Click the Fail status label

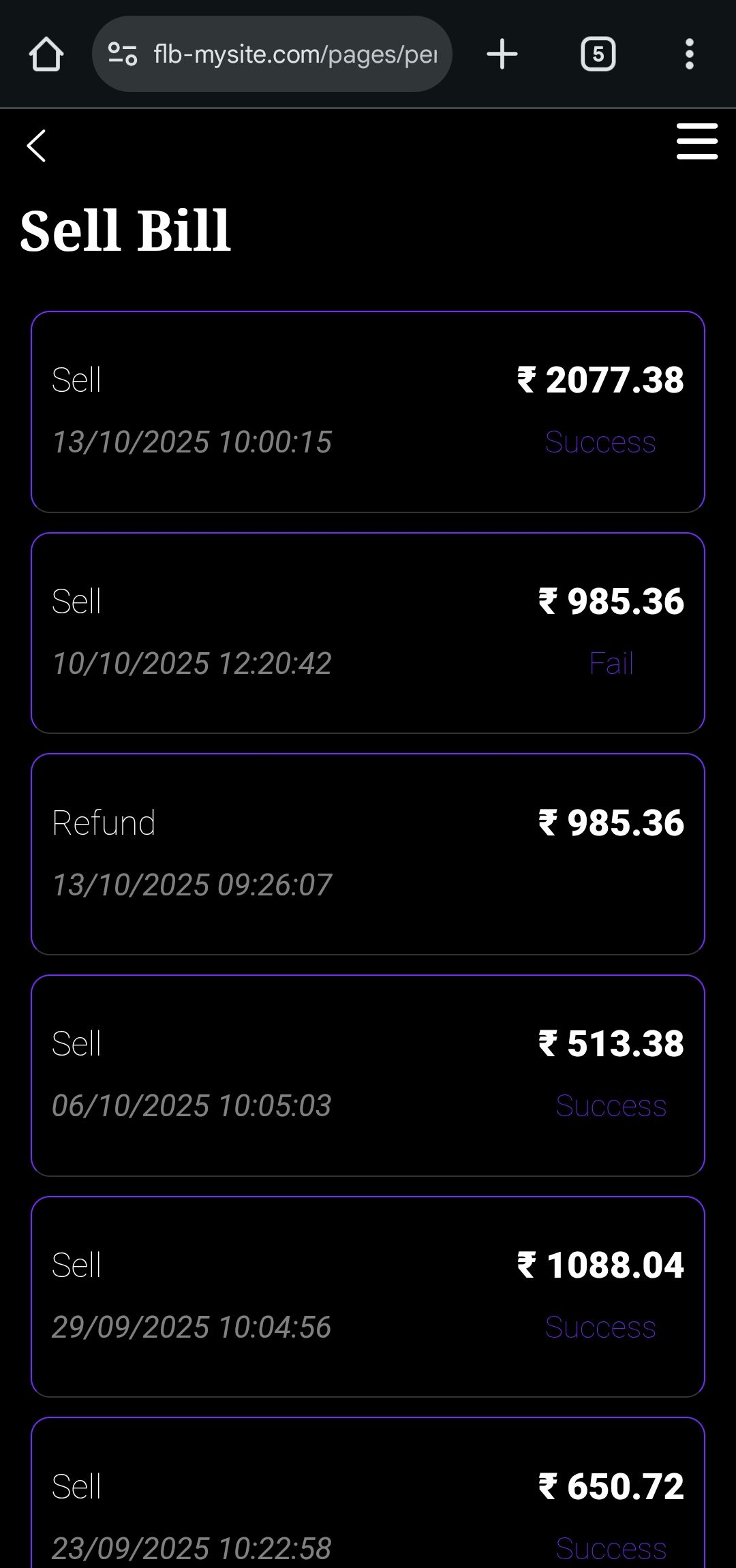click(x=611, y=664)
